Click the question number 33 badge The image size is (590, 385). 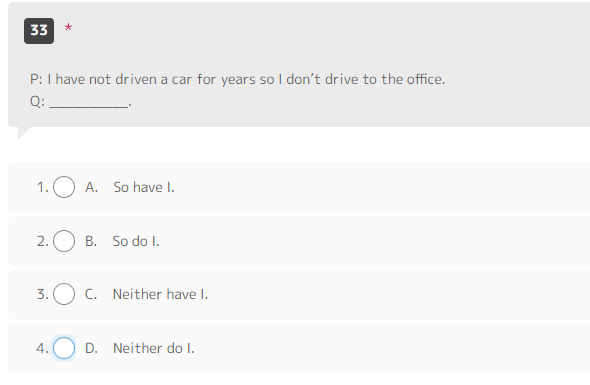[x=39, y=31]
